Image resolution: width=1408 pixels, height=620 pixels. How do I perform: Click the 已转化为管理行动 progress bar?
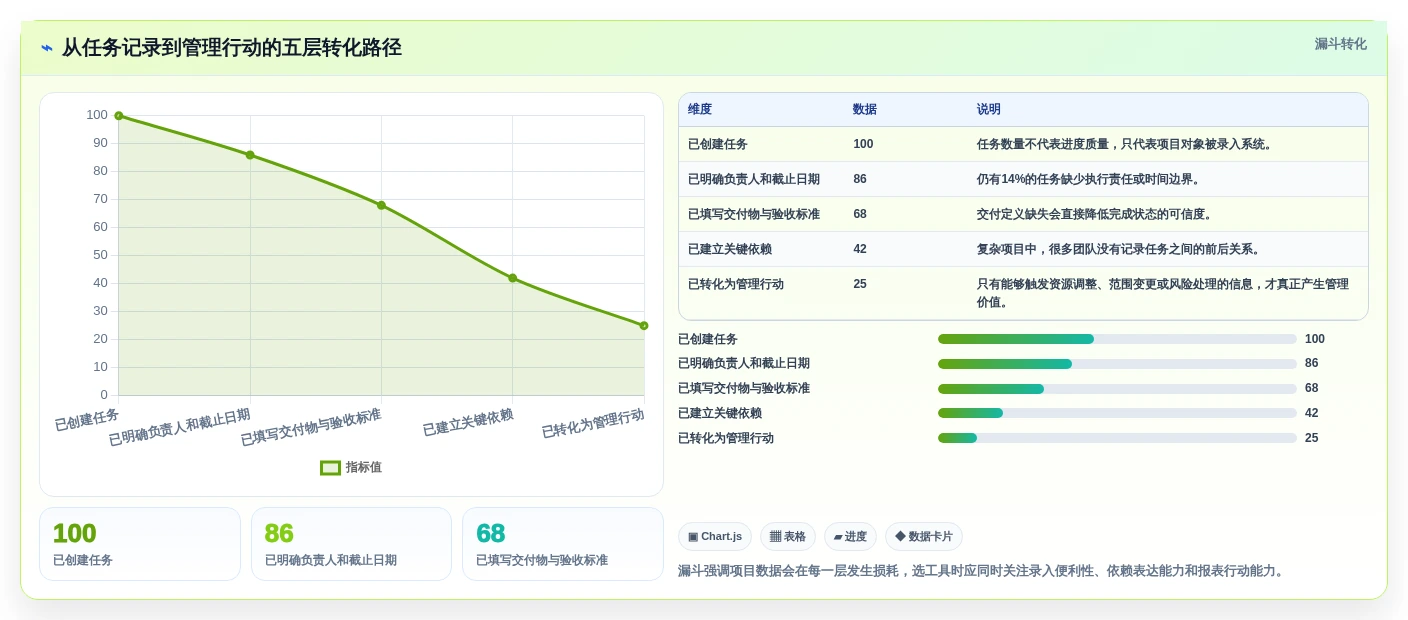coord(1117,438)
